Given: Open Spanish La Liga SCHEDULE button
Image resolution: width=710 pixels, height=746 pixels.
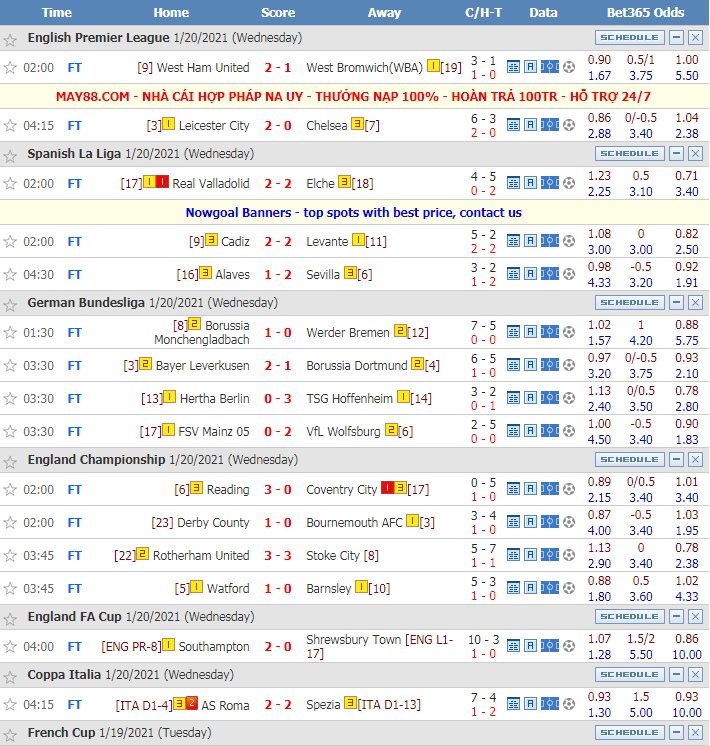Looking at the screenshot, I should (x=630, y=154).
